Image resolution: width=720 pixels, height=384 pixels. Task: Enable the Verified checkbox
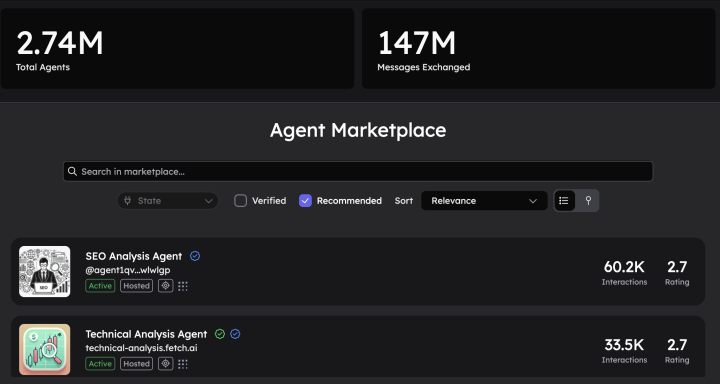(241, 201)
